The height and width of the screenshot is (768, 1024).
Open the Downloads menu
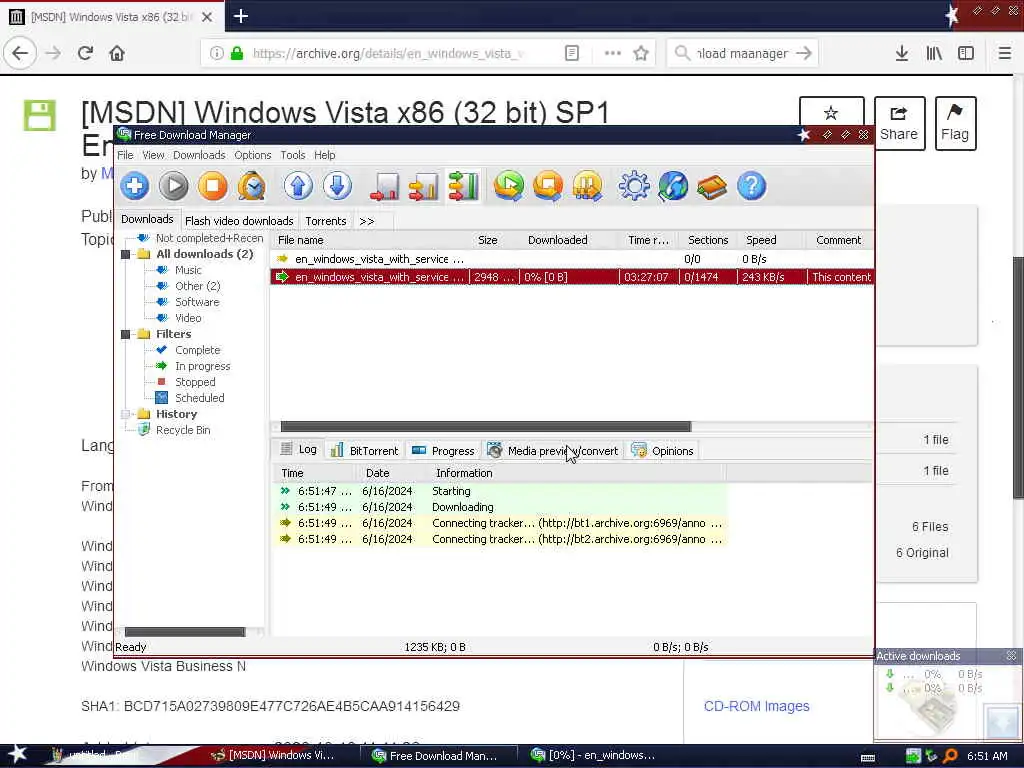click(x=199, y=155)
